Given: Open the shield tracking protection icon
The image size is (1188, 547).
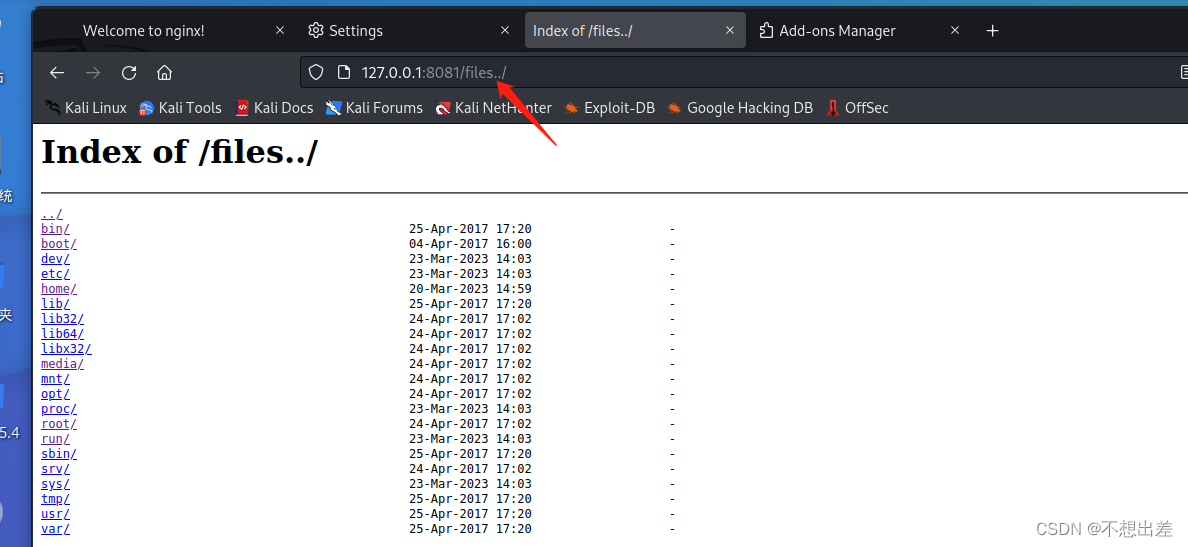Looking at the screenshot, I should pos(316,73).
